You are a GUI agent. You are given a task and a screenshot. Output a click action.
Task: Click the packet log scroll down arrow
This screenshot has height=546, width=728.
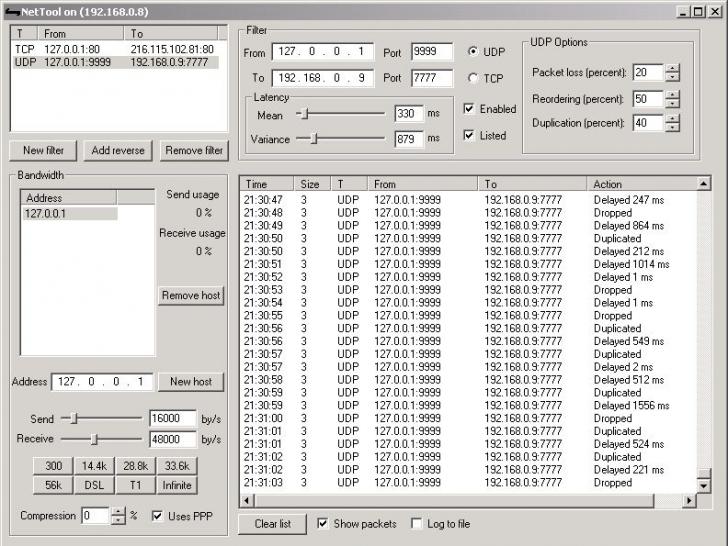pyautogui.click(x=704, y=486)
